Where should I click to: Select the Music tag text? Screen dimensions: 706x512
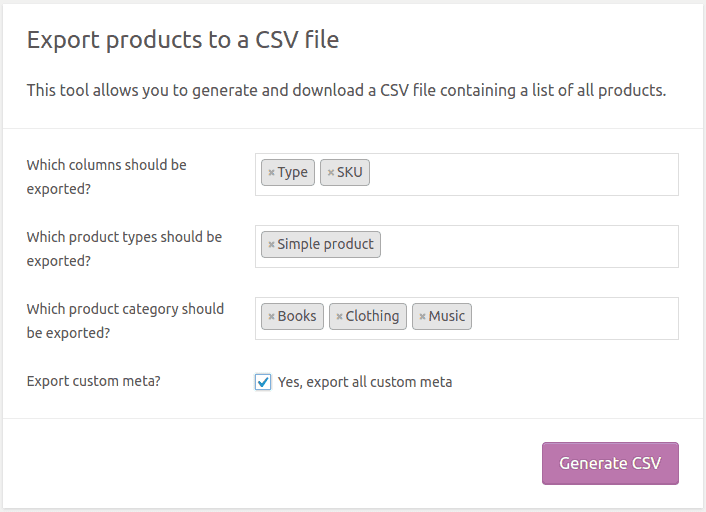447,317
